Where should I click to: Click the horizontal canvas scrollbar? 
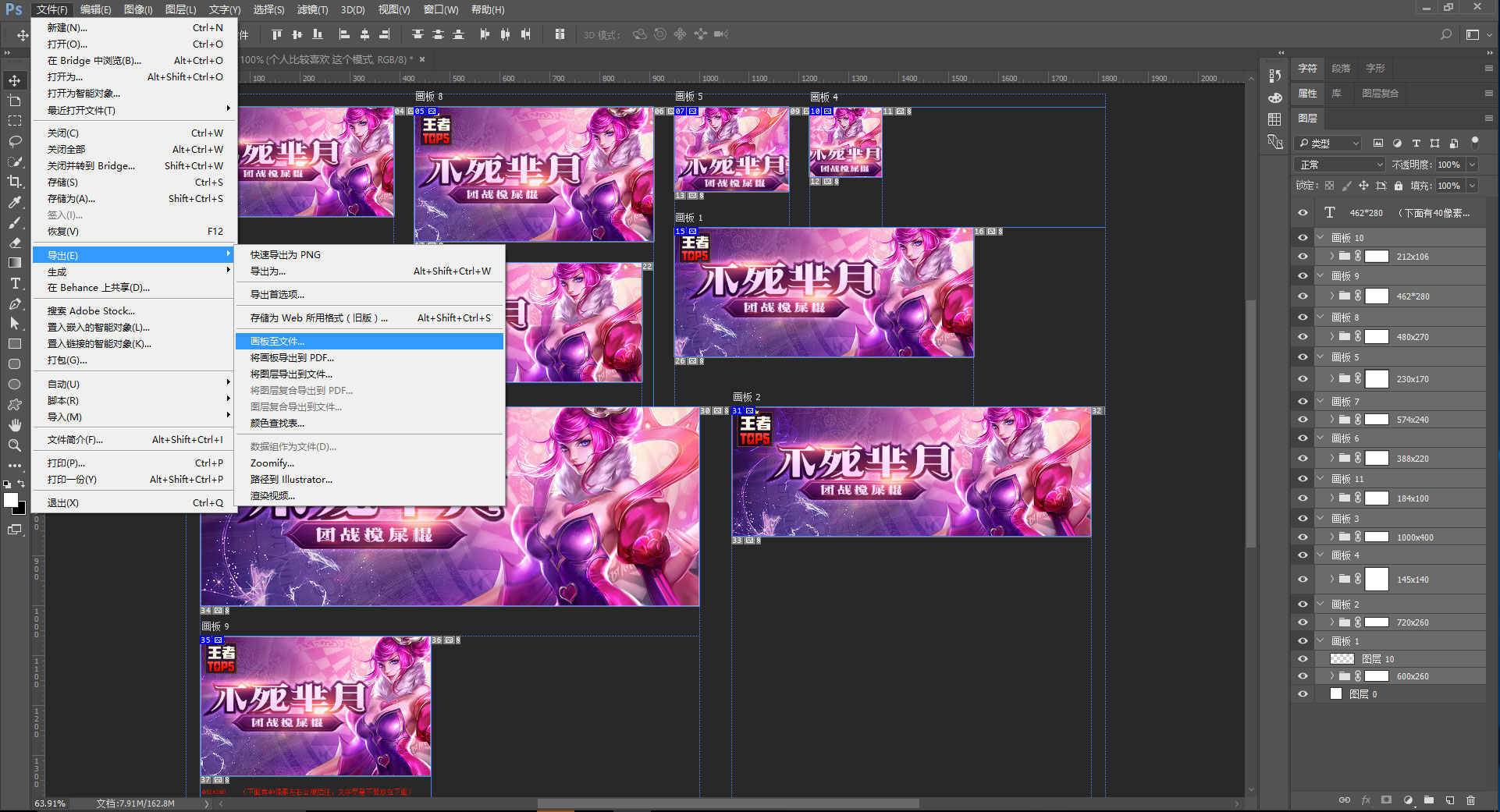pyautogui.click(x=728, y=803)
